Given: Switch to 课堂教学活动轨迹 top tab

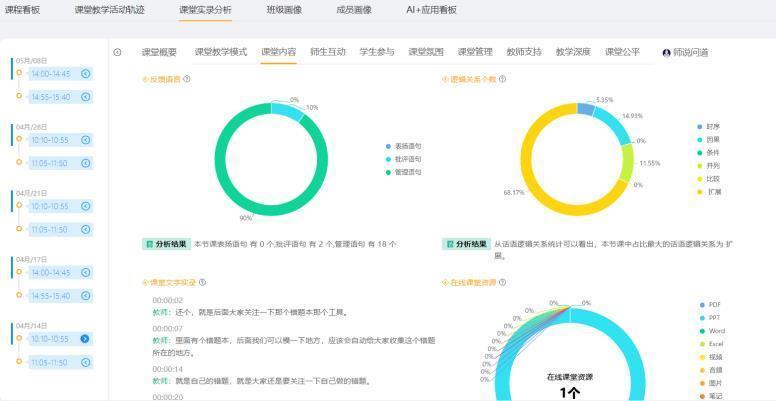Looking at the screenshot, I should pos(110,10).
